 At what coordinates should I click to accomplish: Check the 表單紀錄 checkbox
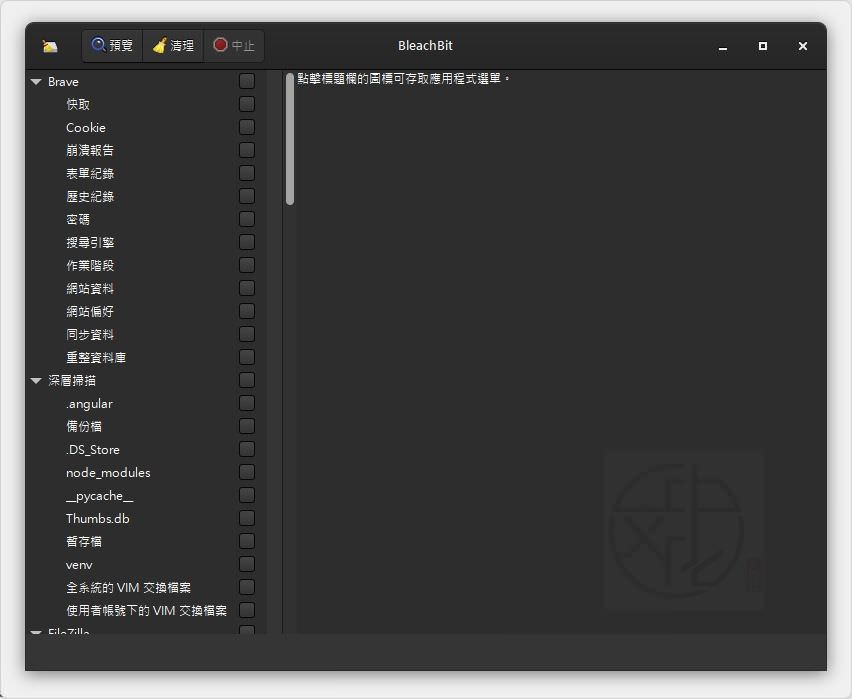point(247,173)
